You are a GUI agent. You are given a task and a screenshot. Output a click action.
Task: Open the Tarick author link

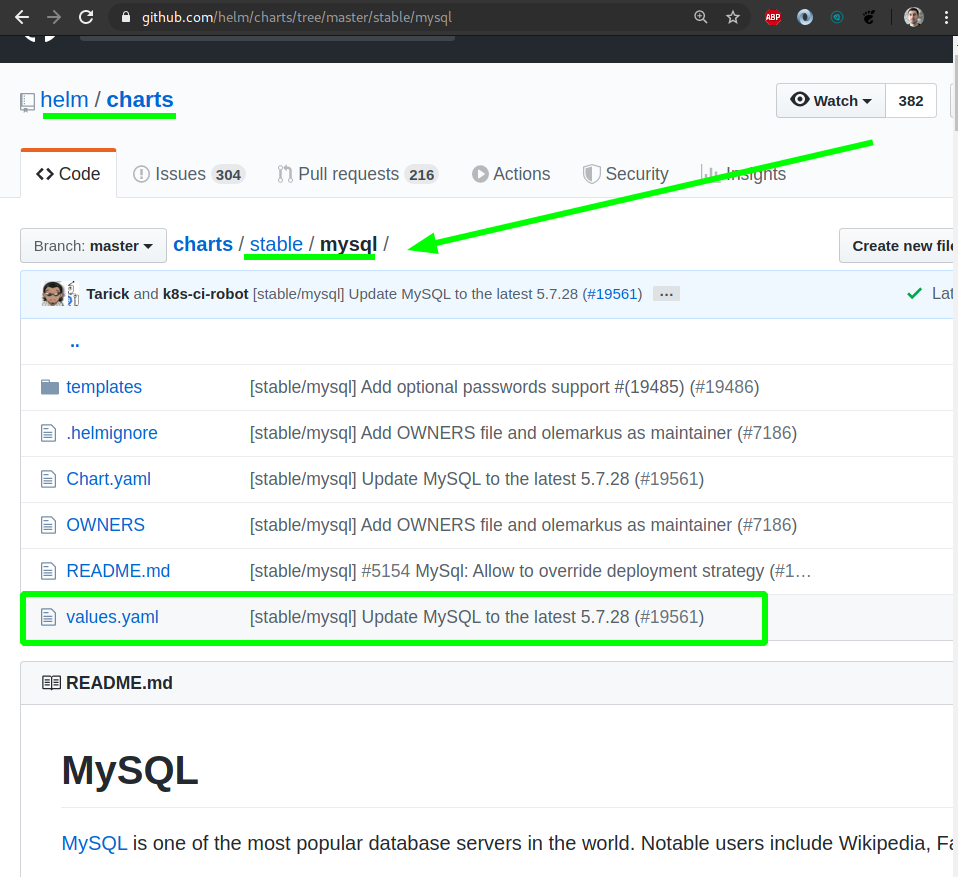(x=108, y=294)
